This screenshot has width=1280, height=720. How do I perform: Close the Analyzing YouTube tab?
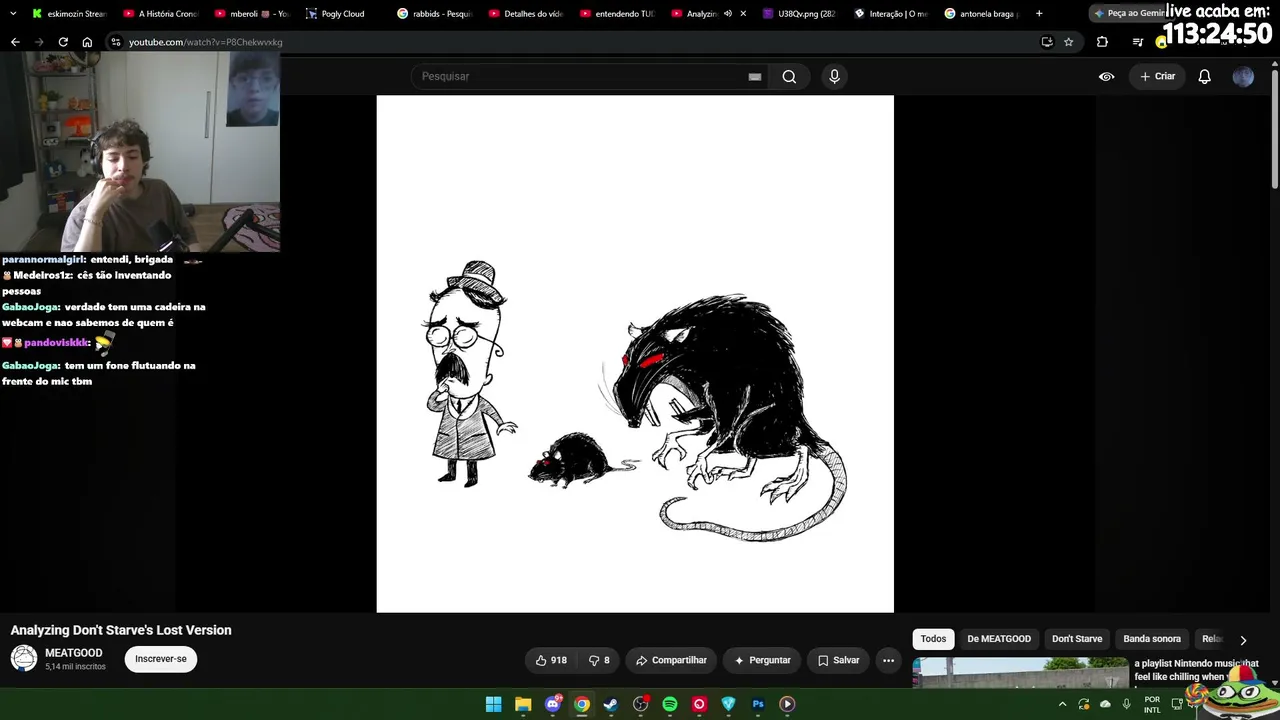click(x=743, y=14)
